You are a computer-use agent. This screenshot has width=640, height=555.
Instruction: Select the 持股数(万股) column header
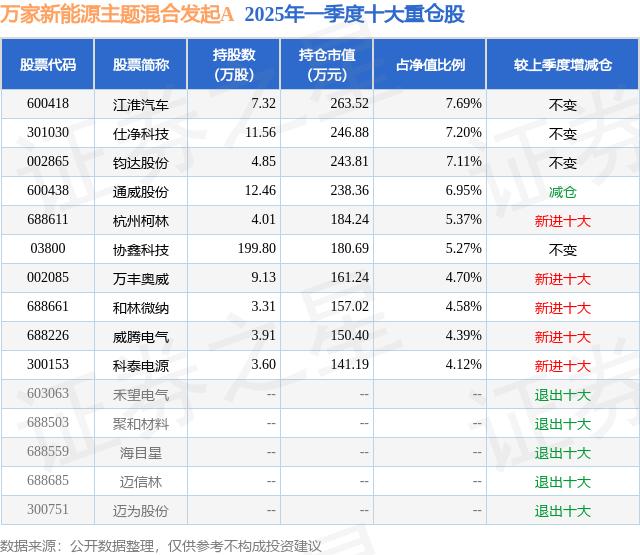click(234, 64)
